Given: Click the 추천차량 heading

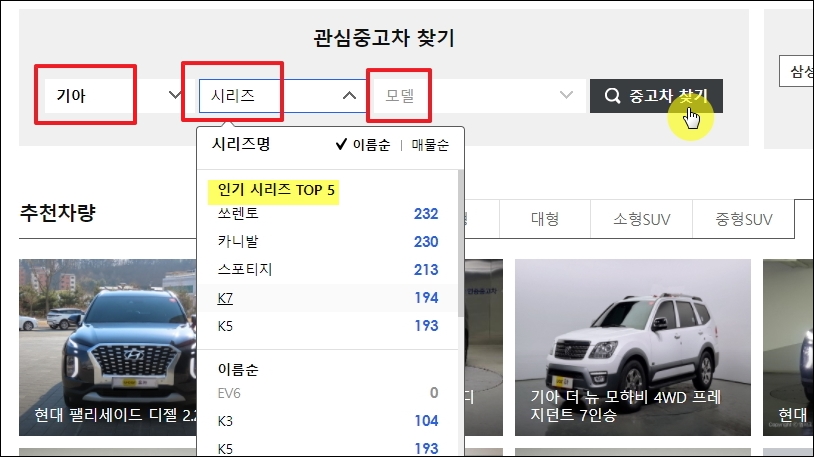Looking at the screenshot, I should (58, 212).
